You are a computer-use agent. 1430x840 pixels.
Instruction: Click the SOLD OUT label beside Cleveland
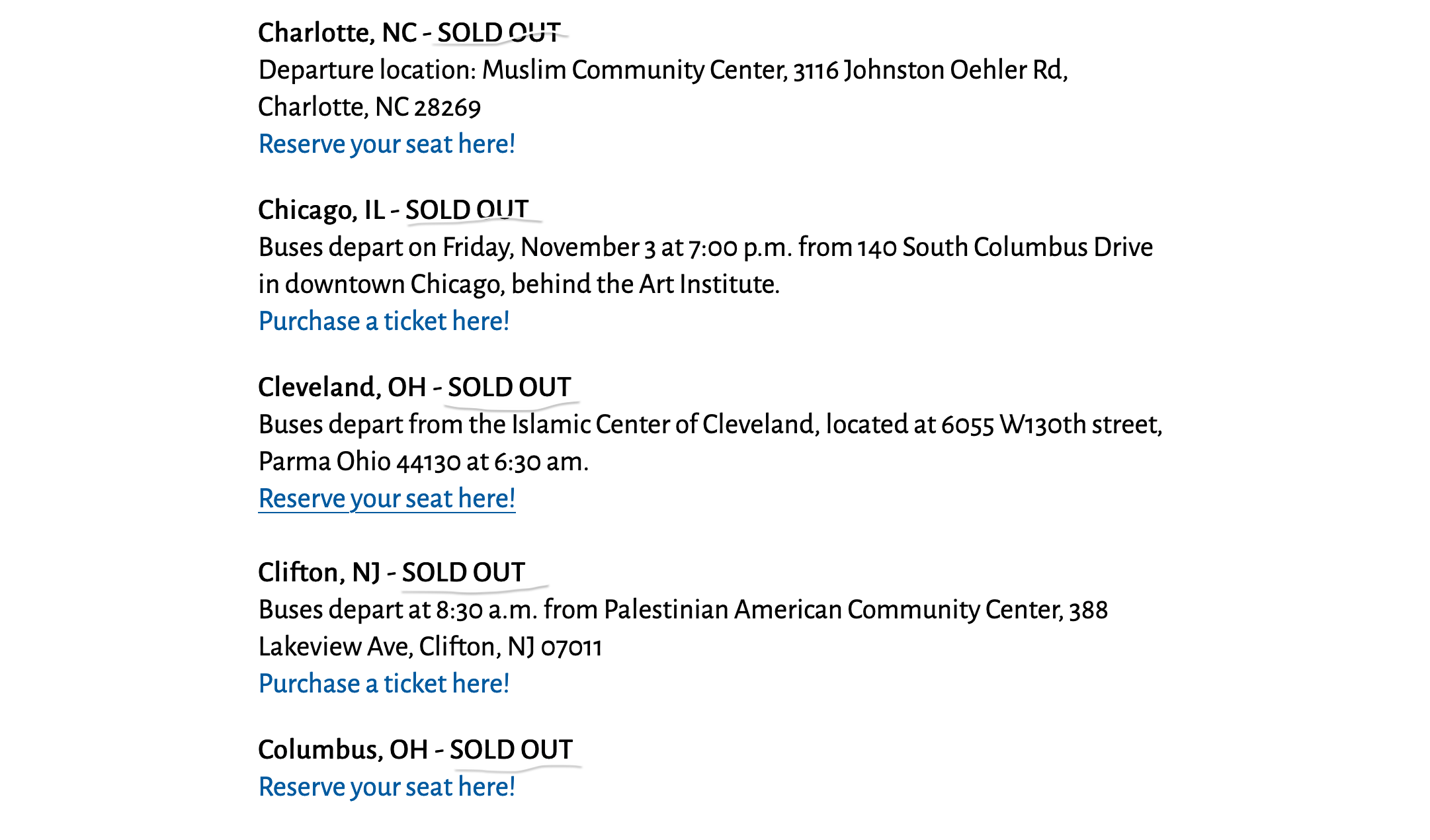[509, 388]
